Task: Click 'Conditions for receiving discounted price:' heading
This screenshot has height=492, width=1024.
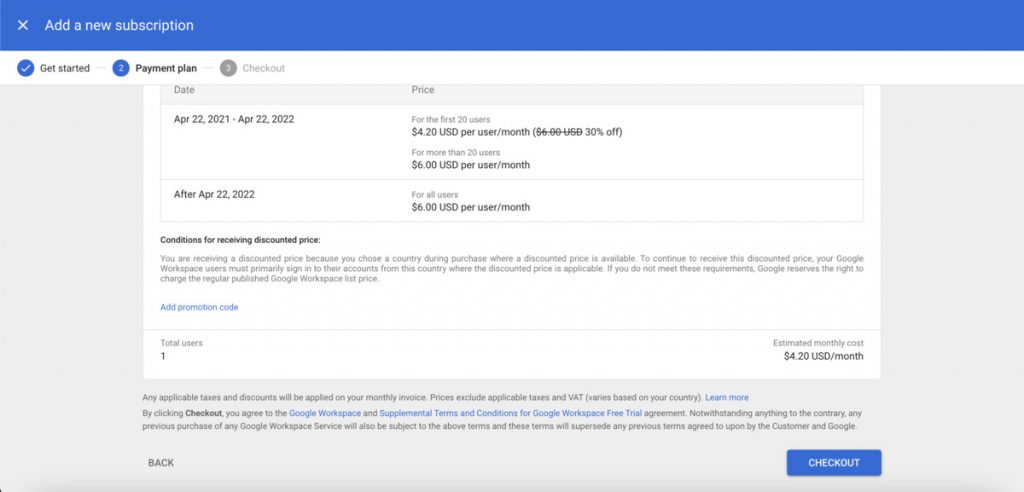Action: click(x=240, y=240)
